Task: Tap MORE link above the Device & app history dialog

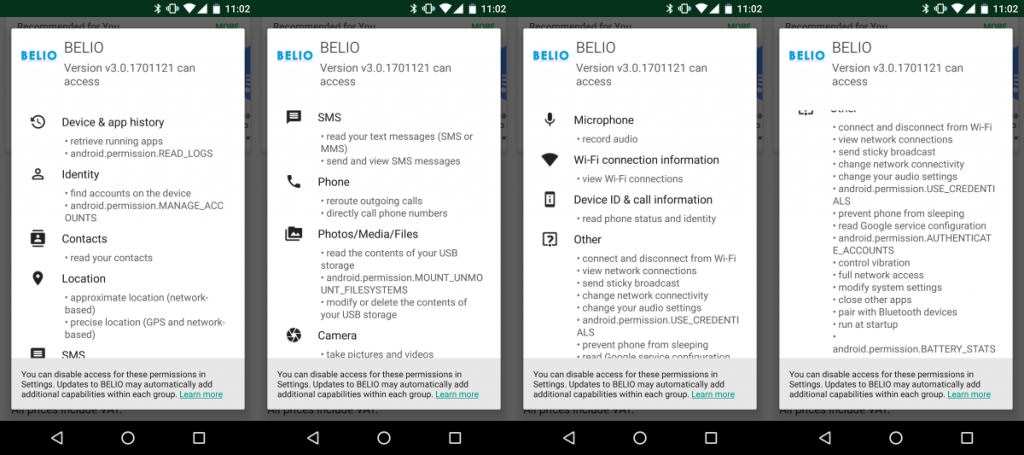Action: point(227,26)
